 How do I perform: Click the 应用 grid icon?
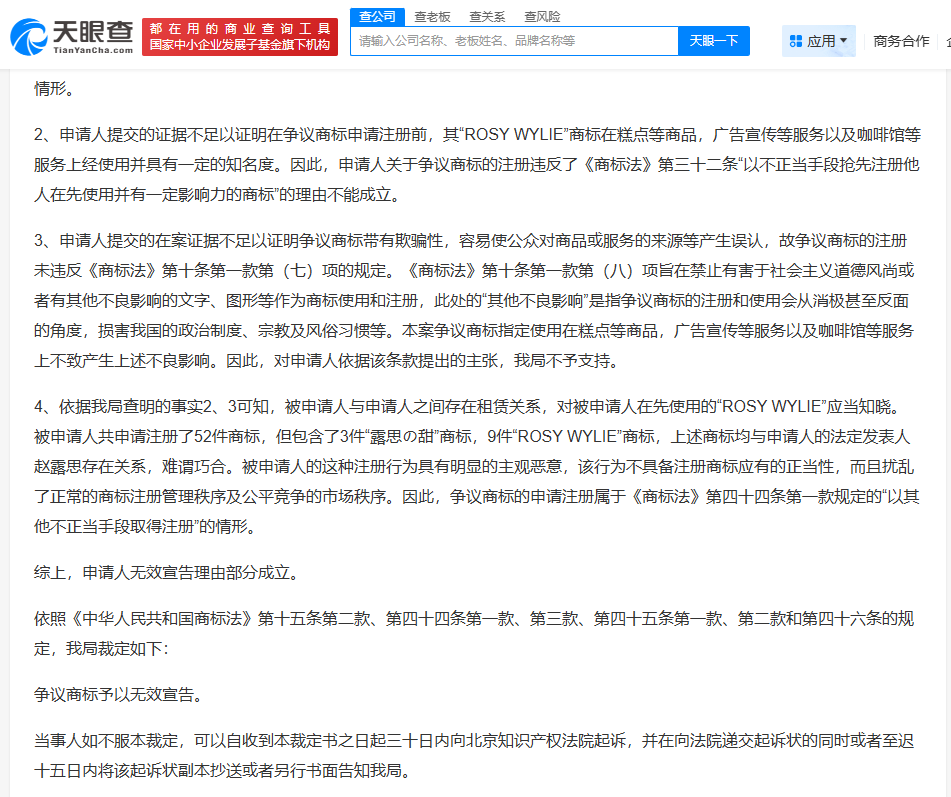(796, 41)
